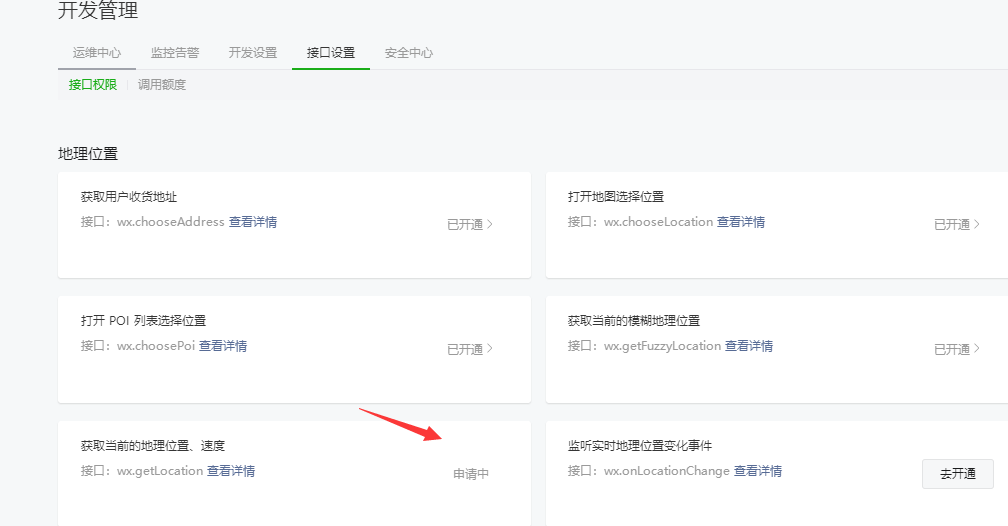The height and width of the screenshot is (526, 1008).
Task: Switch to the 调用额度 sub-tab
Action: click(x=162, y=85)
